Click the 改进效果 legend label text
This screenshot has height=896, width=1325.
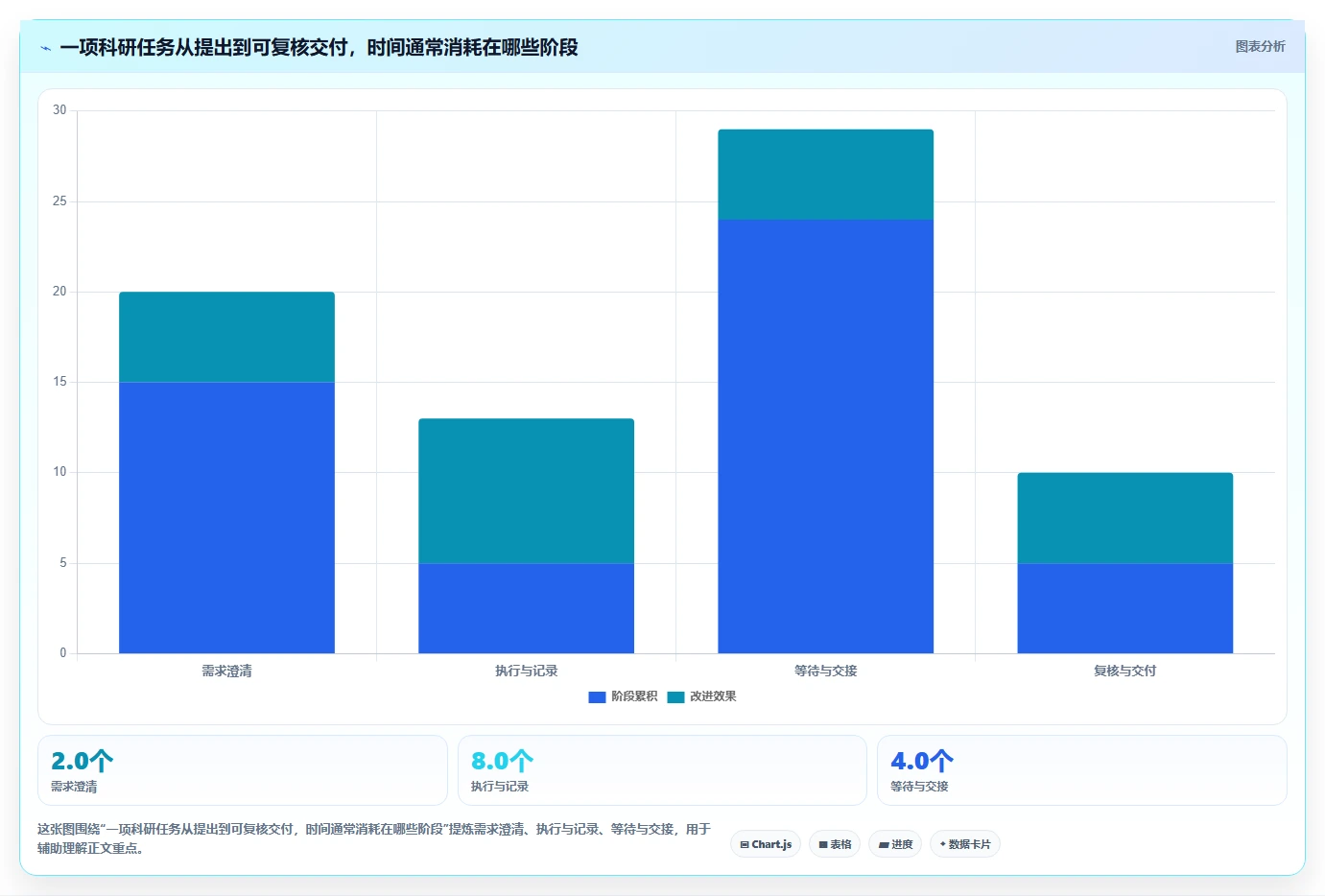click(713, 696)
